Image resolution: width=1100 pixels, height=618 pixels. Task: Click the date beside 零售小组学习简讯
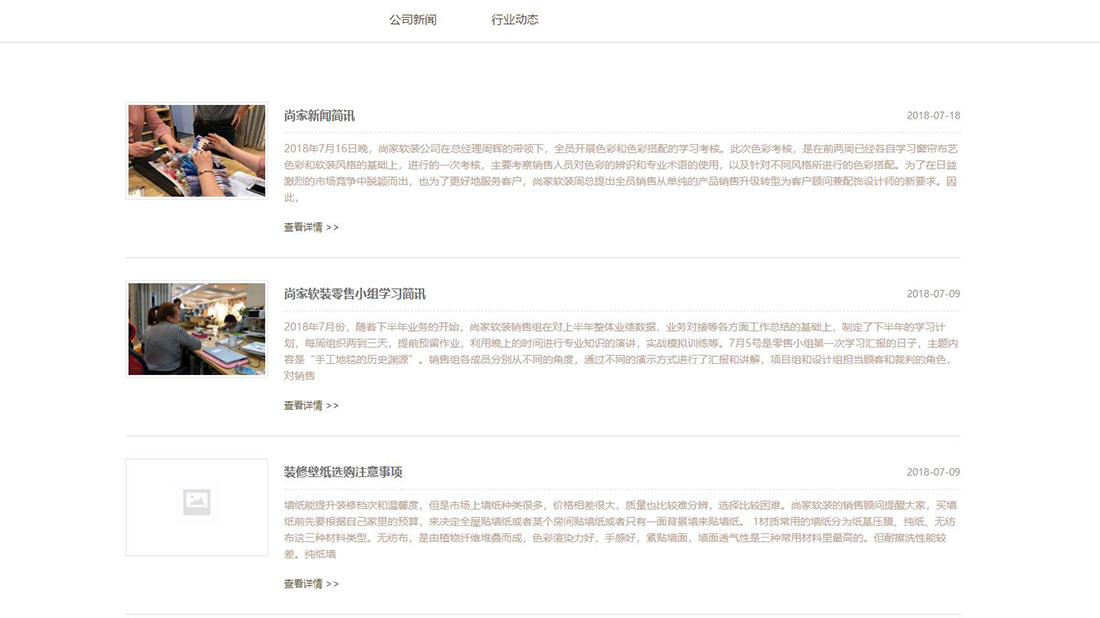pyautogui.click(x=933, y=293)
